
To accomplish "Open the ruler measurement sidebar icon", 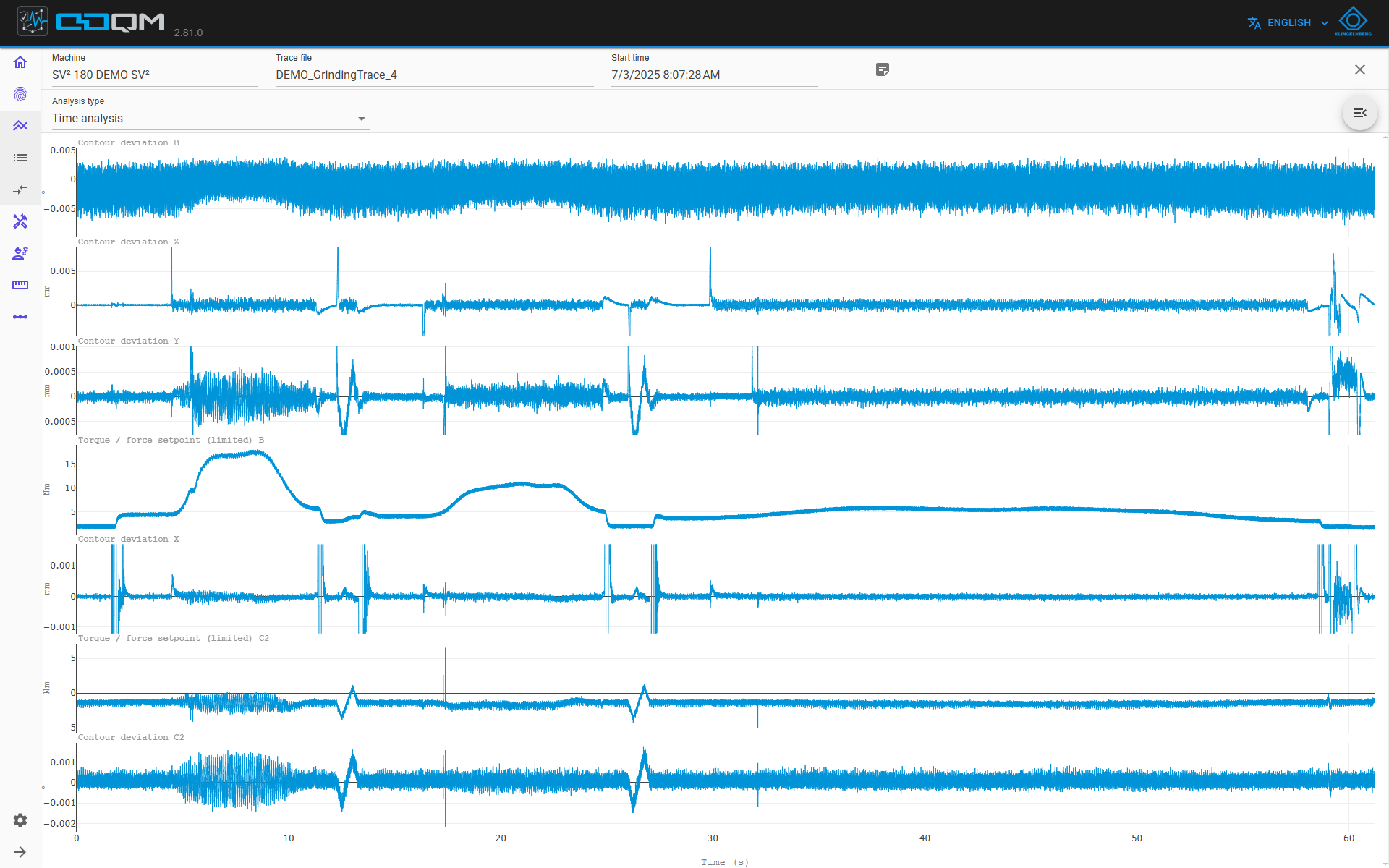I will point(20,285).
